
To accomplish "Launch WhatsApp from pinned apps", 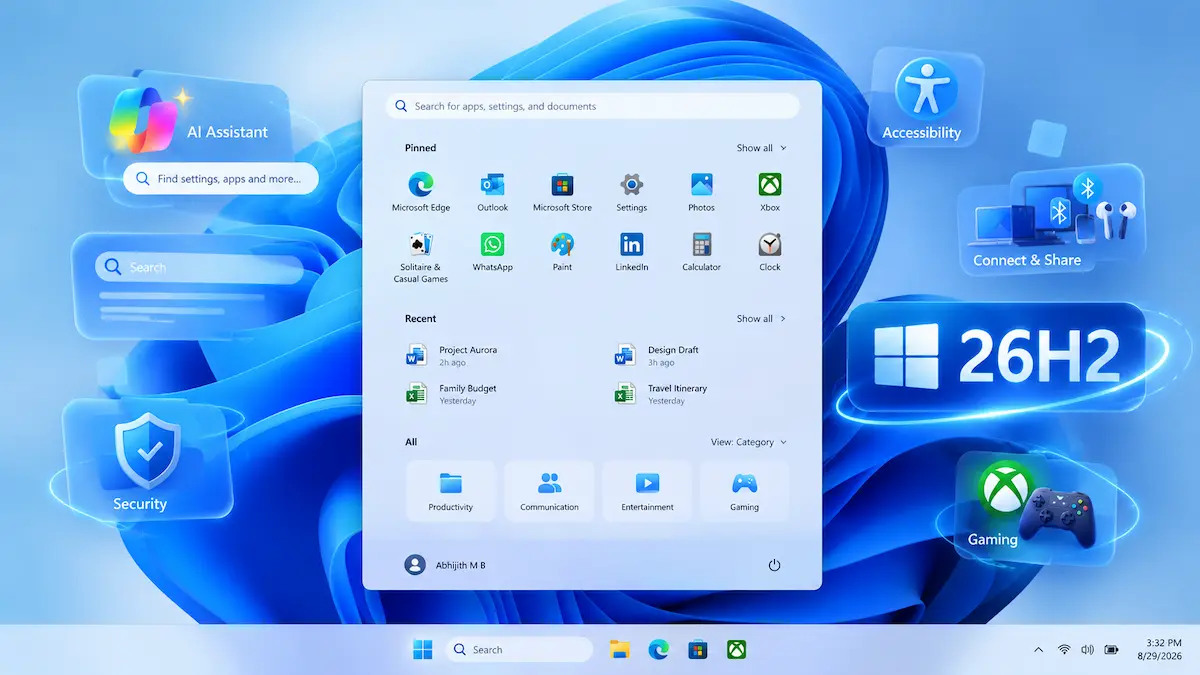I will [492, 252].
